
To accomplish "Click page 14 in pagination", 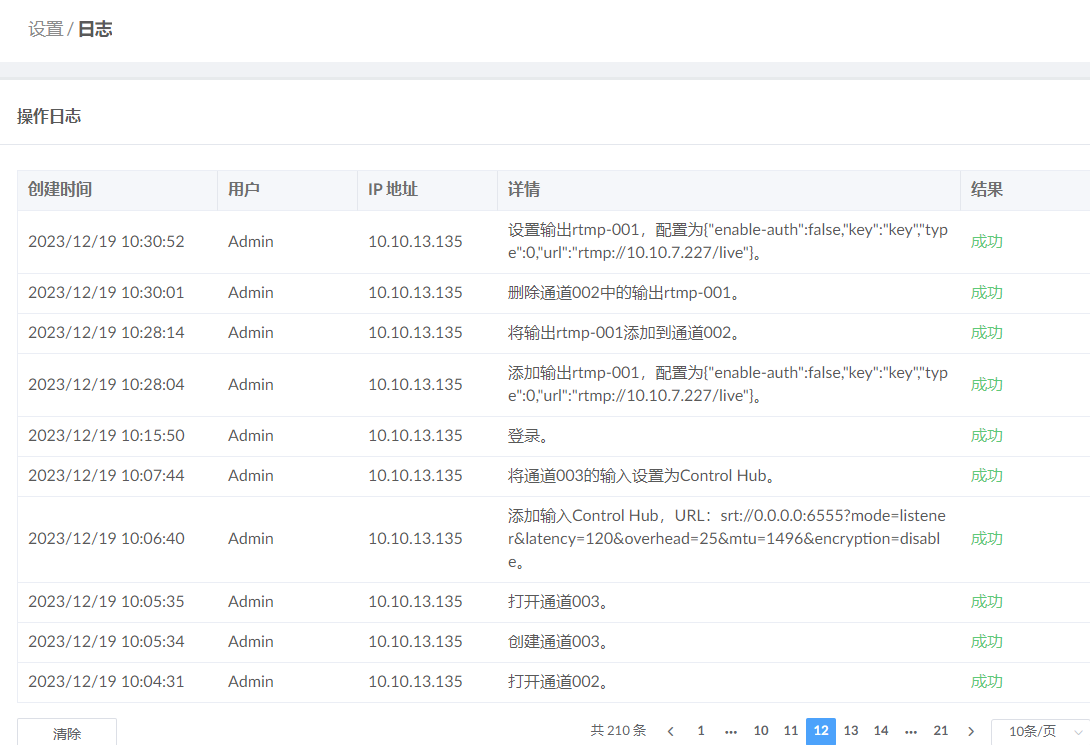I will pos(881,731).
